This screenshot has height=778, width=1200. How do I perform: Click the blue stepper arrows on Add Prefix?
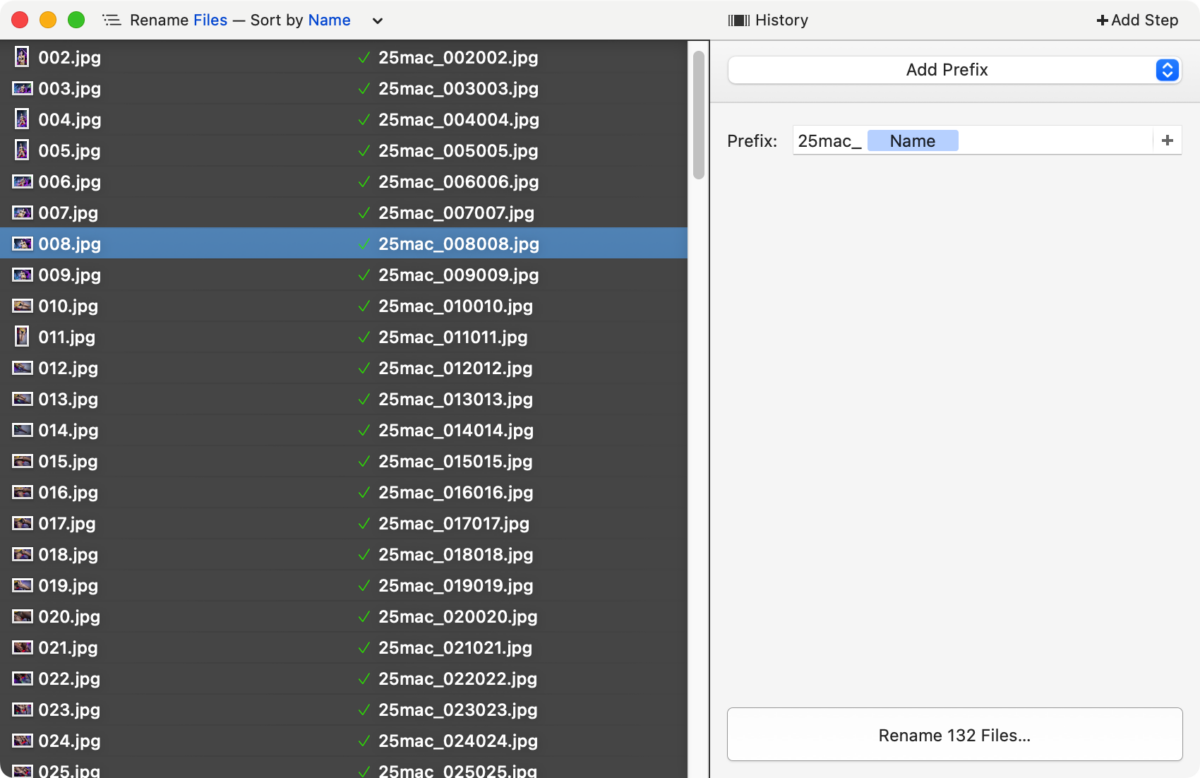pyautogui.click(x=1167, y=70)
